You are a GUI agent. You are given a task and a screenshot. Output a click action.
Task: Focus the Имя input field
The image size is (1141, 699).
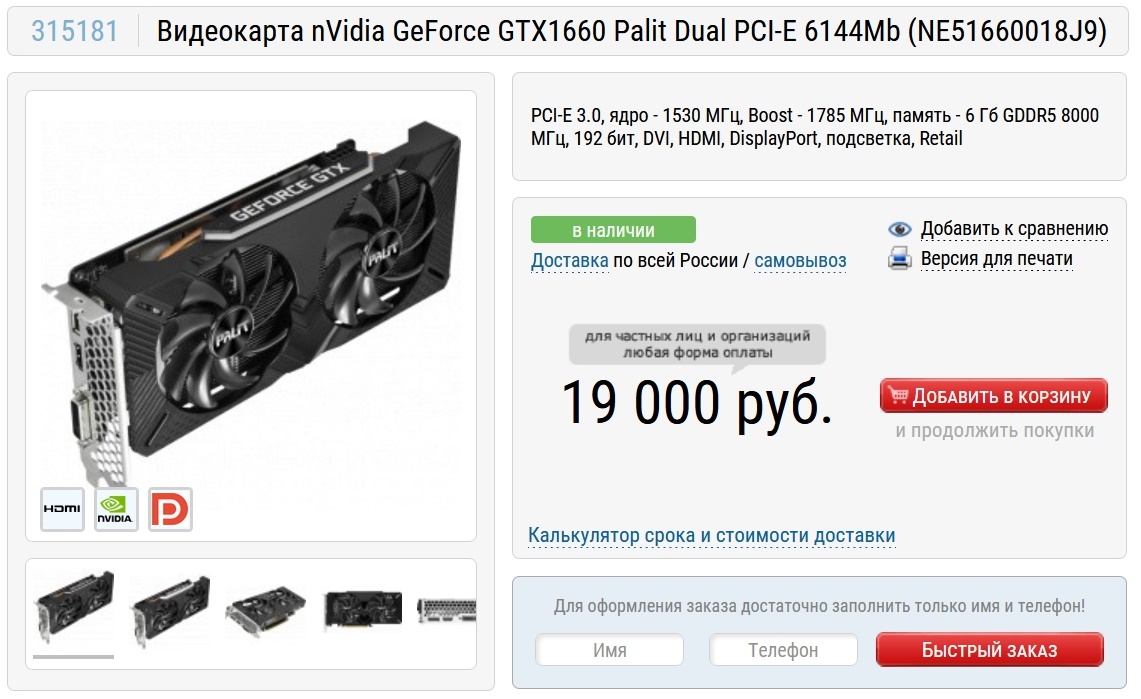click(610, 650)
